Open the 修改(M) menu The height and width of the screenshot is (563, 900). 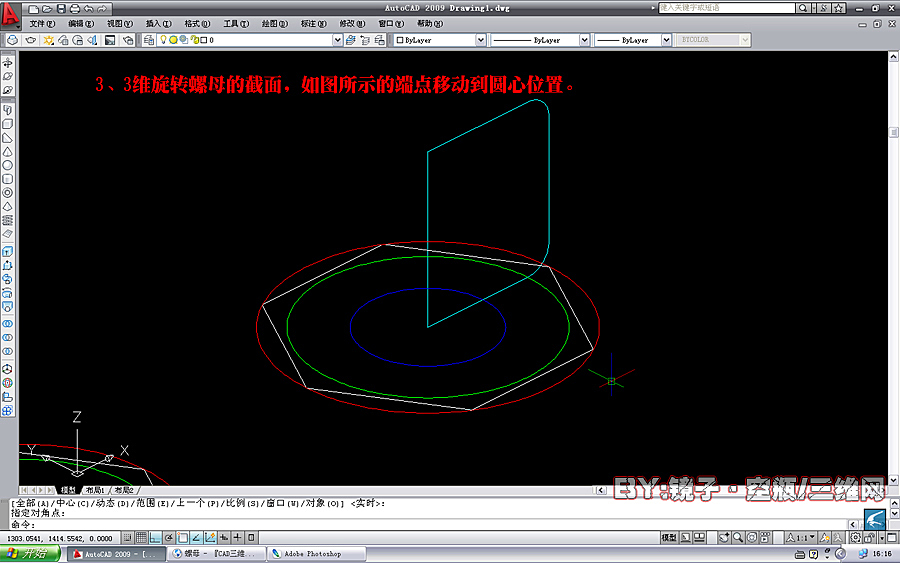point(352,24)
